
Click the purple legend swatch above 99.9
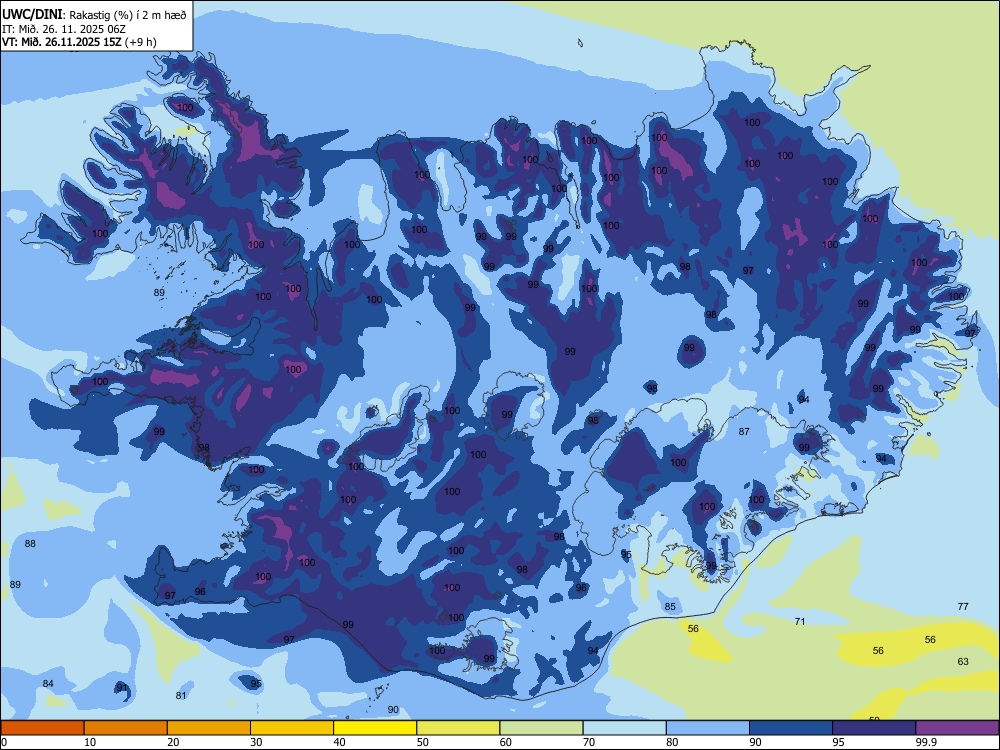coord(957,728)
